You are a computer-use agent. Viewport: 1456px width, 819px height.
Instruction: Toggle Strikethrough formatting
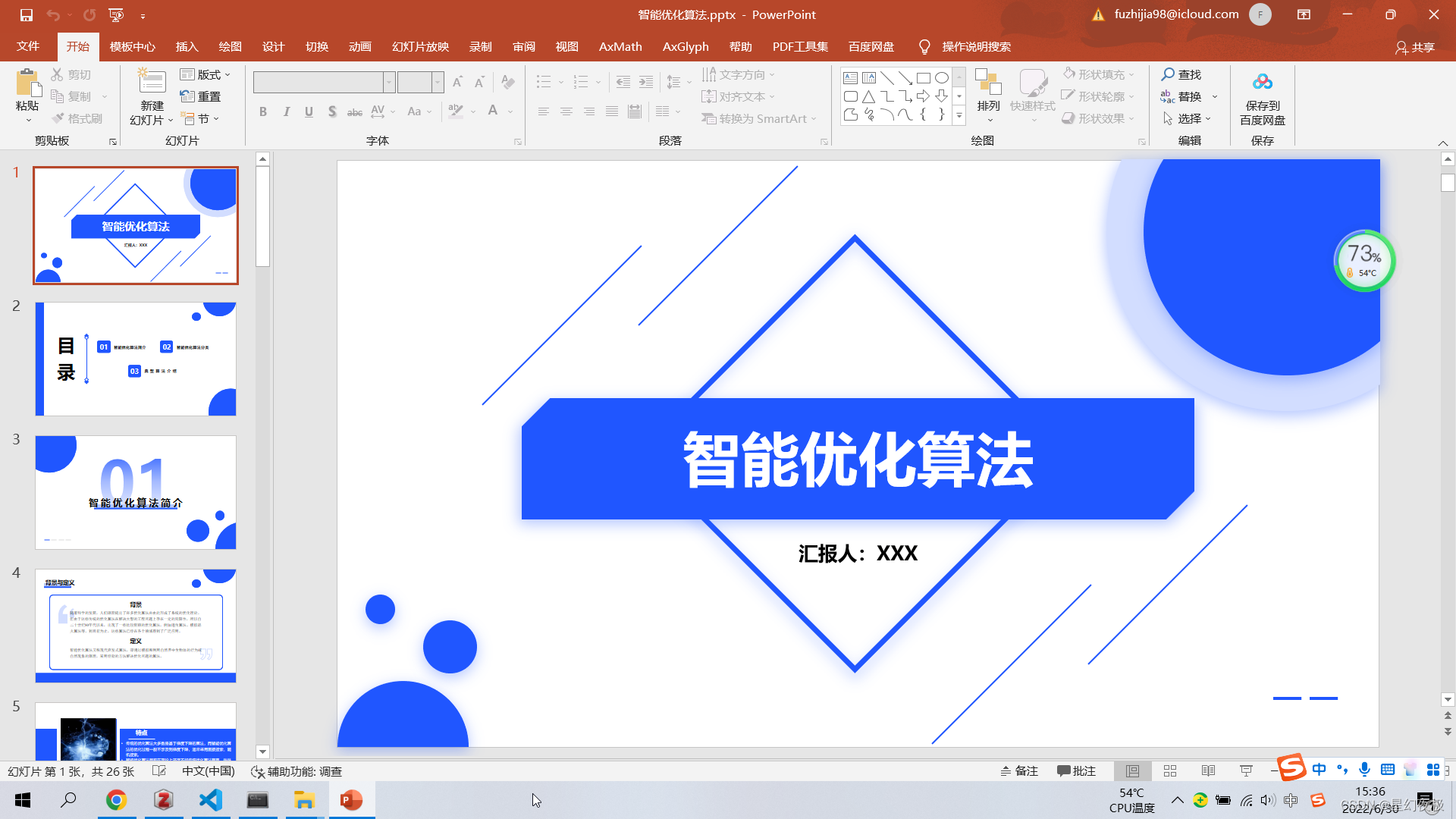(x=354, y=111)
